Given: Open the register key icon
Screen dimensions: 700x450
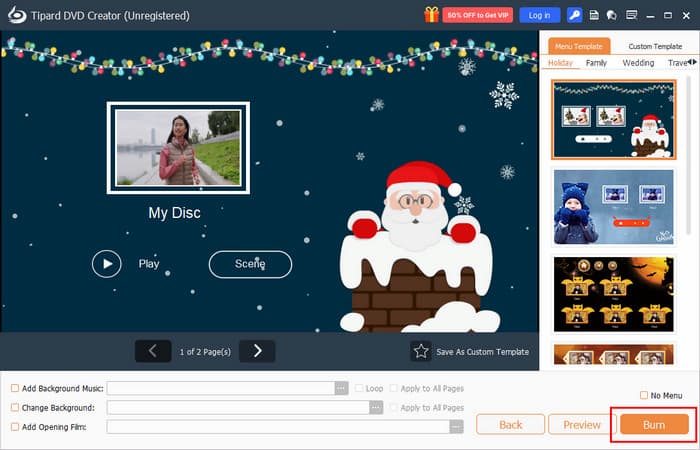Looking at the screenshot, I should point(574,15).
